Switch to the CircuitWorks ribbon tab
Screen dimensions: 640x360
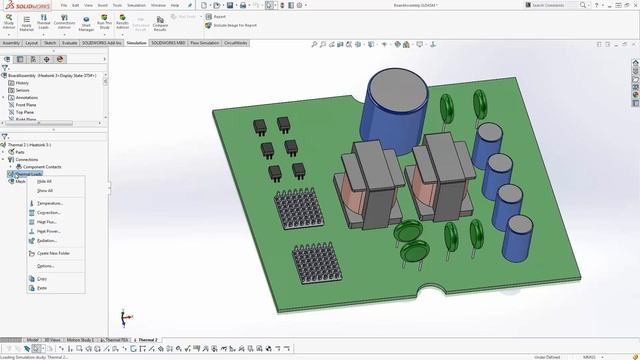[x=236, y=43]
